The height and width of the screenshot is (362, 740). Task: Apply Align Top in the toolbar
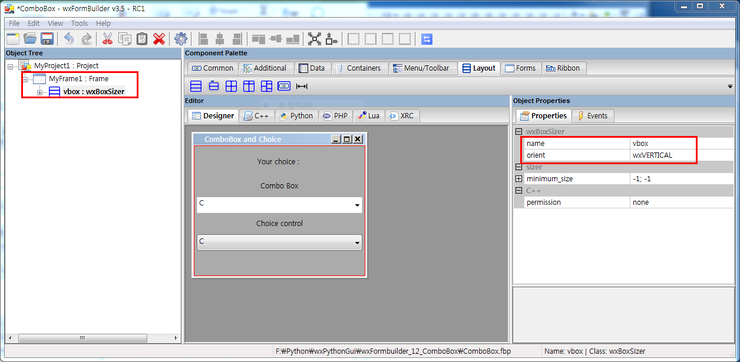[x=259, y=39]
